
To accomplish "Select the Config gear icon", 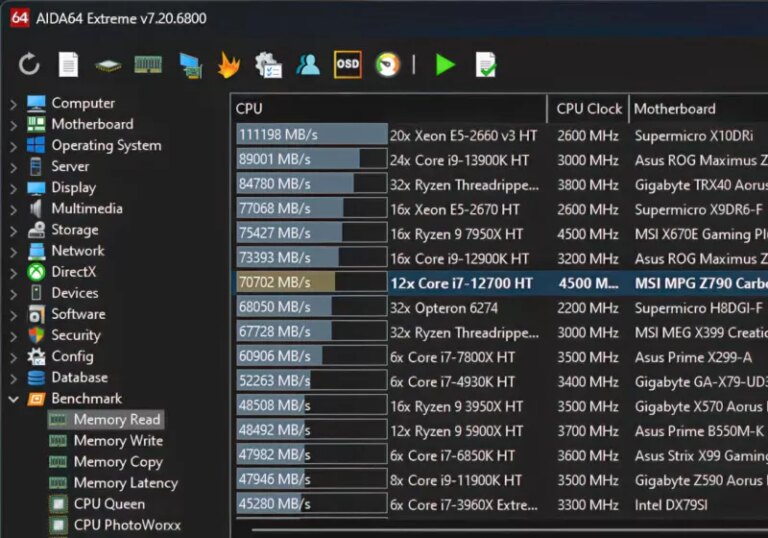I will [x=36, y=356].
